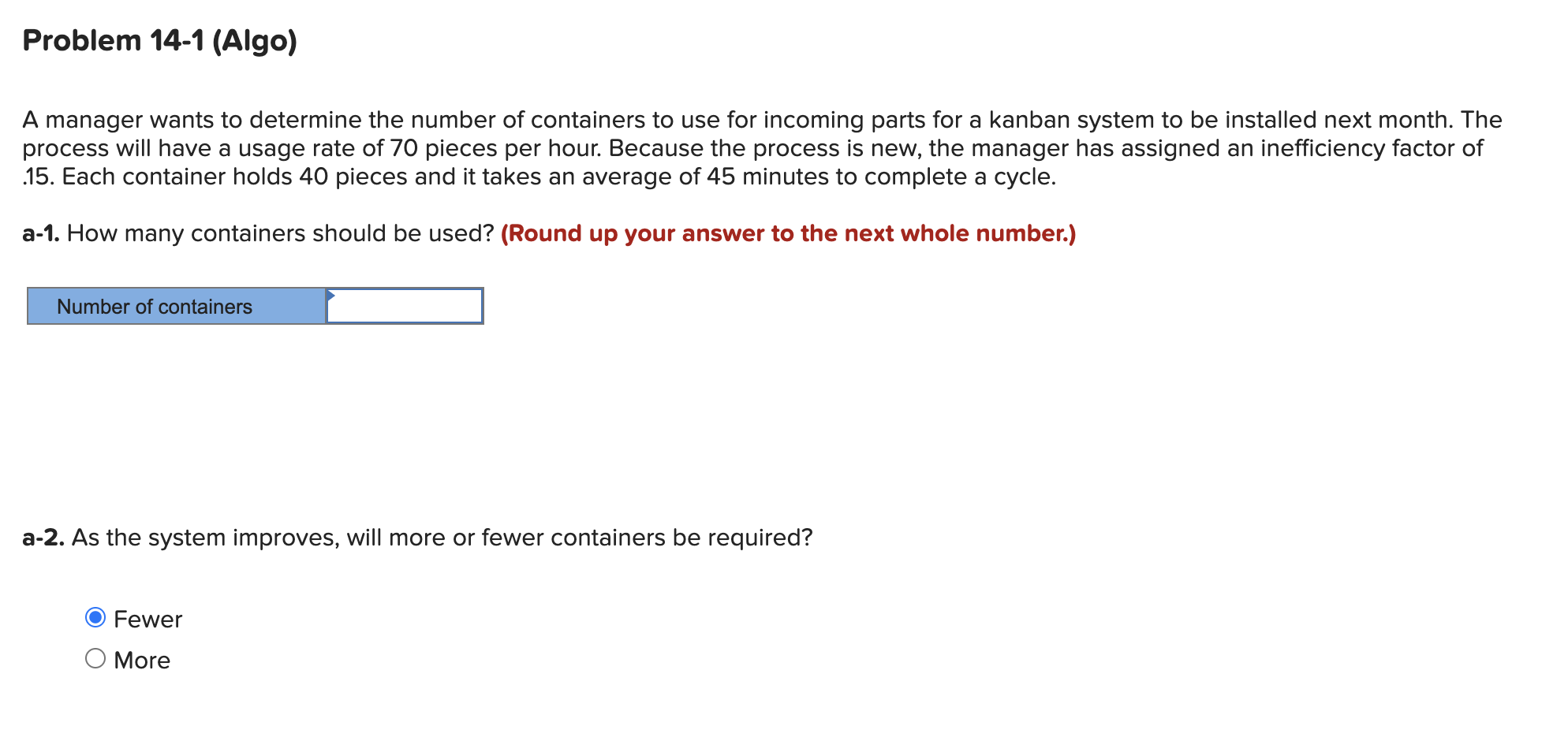Click the More option label text
The height and width of the screenshot is (752, 1568).
141,659
